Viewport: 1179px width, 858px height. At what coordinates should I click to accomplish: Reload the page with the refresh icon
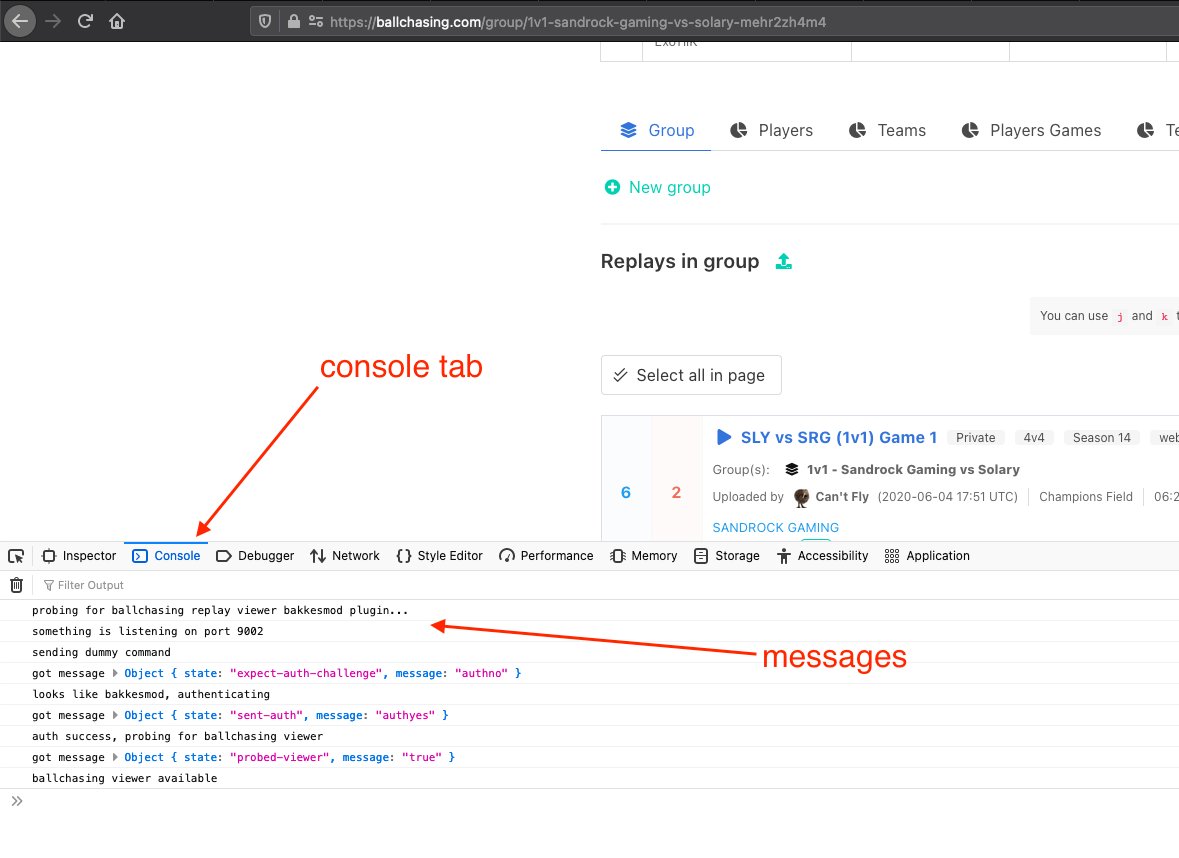[x=85, y=21]
